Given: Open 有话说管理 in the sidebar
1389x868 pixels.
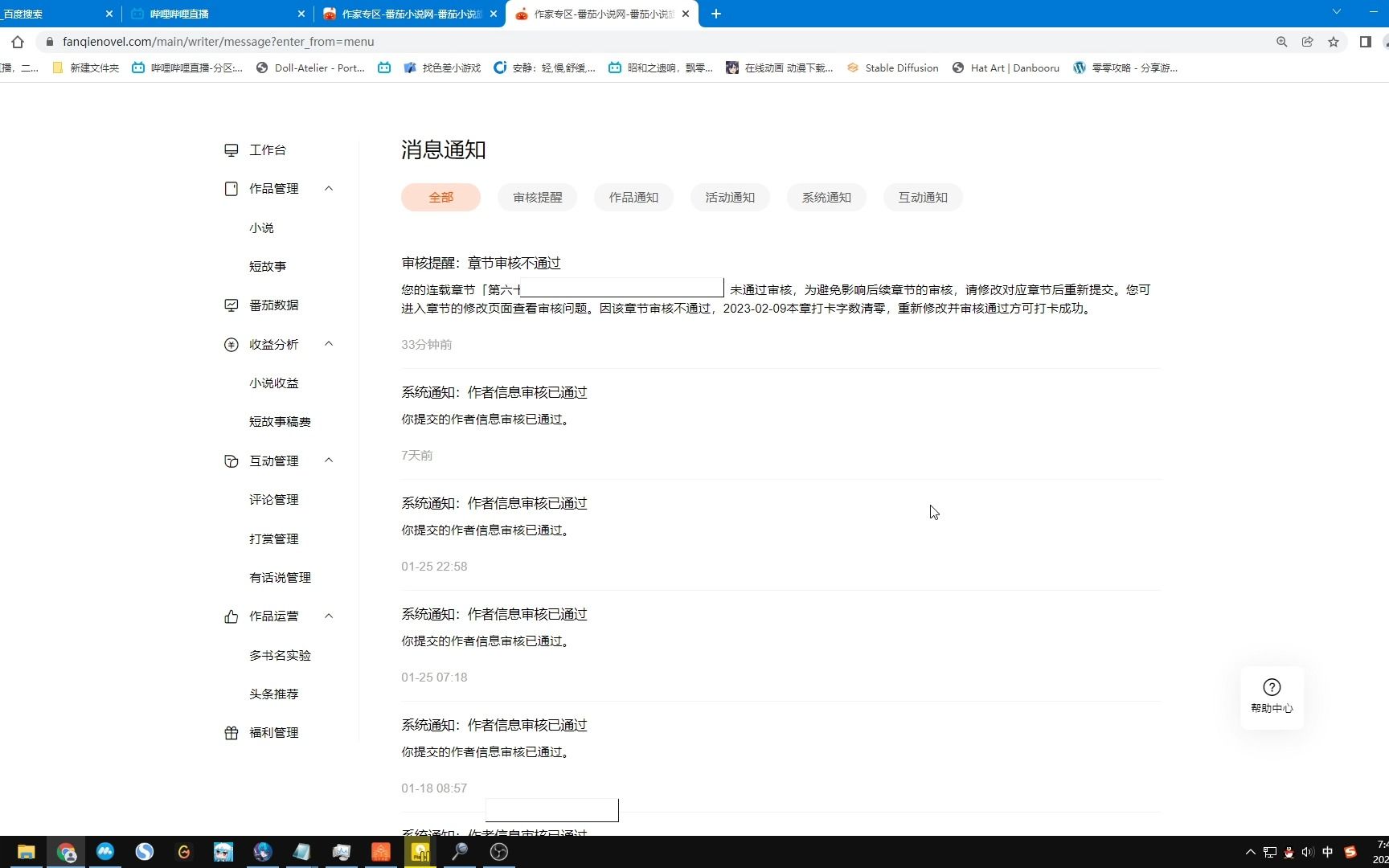Looking at the screenshot, I should (x=280, y=578).
